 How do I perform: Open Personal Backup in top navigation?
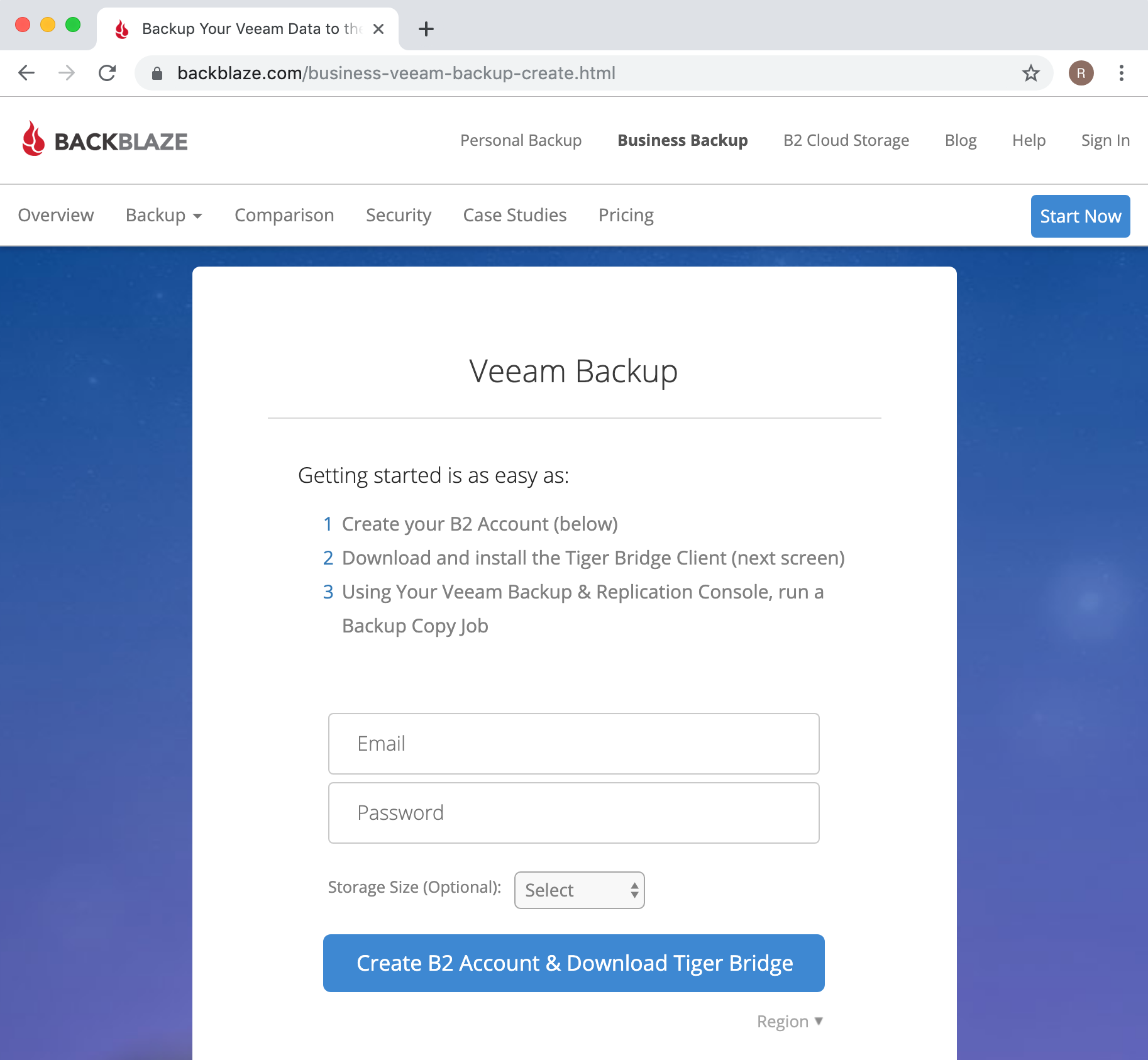521,140
